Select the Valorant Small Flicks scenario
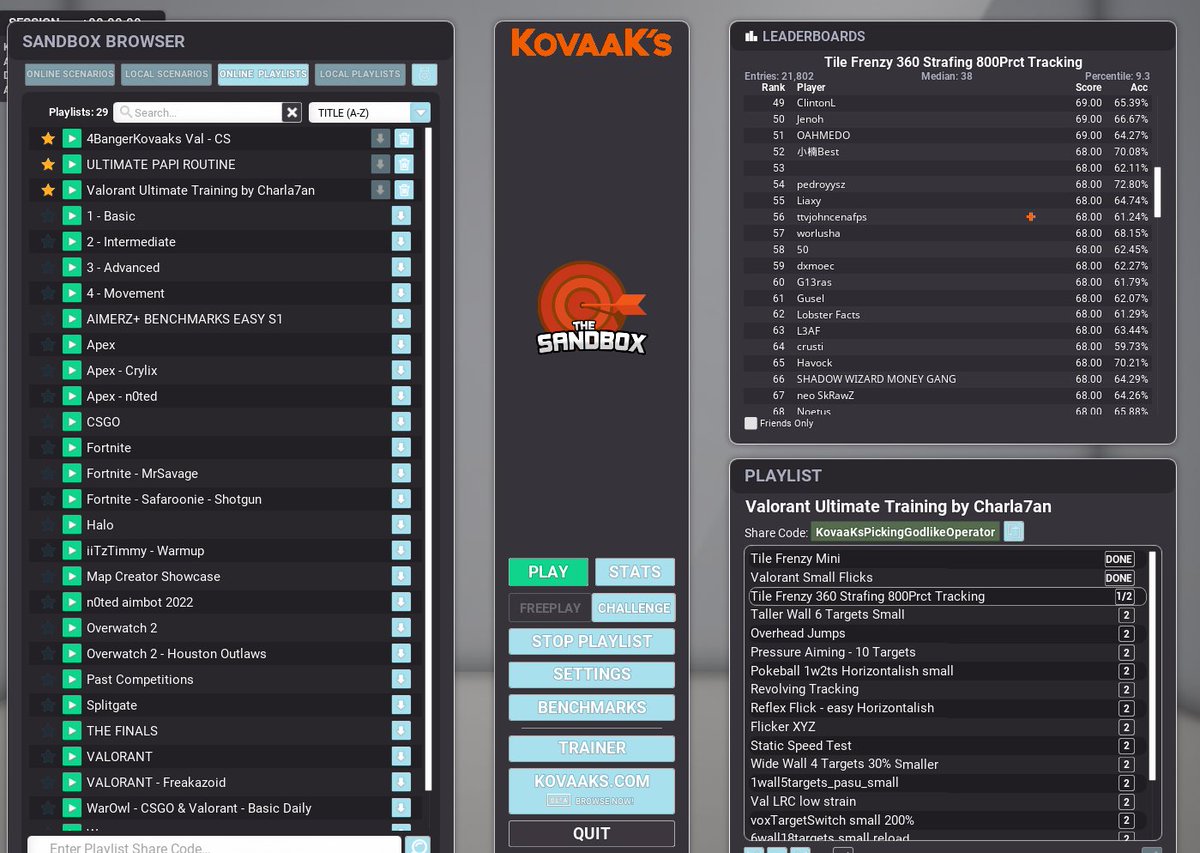The width and height of the screenshot is (1200, 853). 946,577
